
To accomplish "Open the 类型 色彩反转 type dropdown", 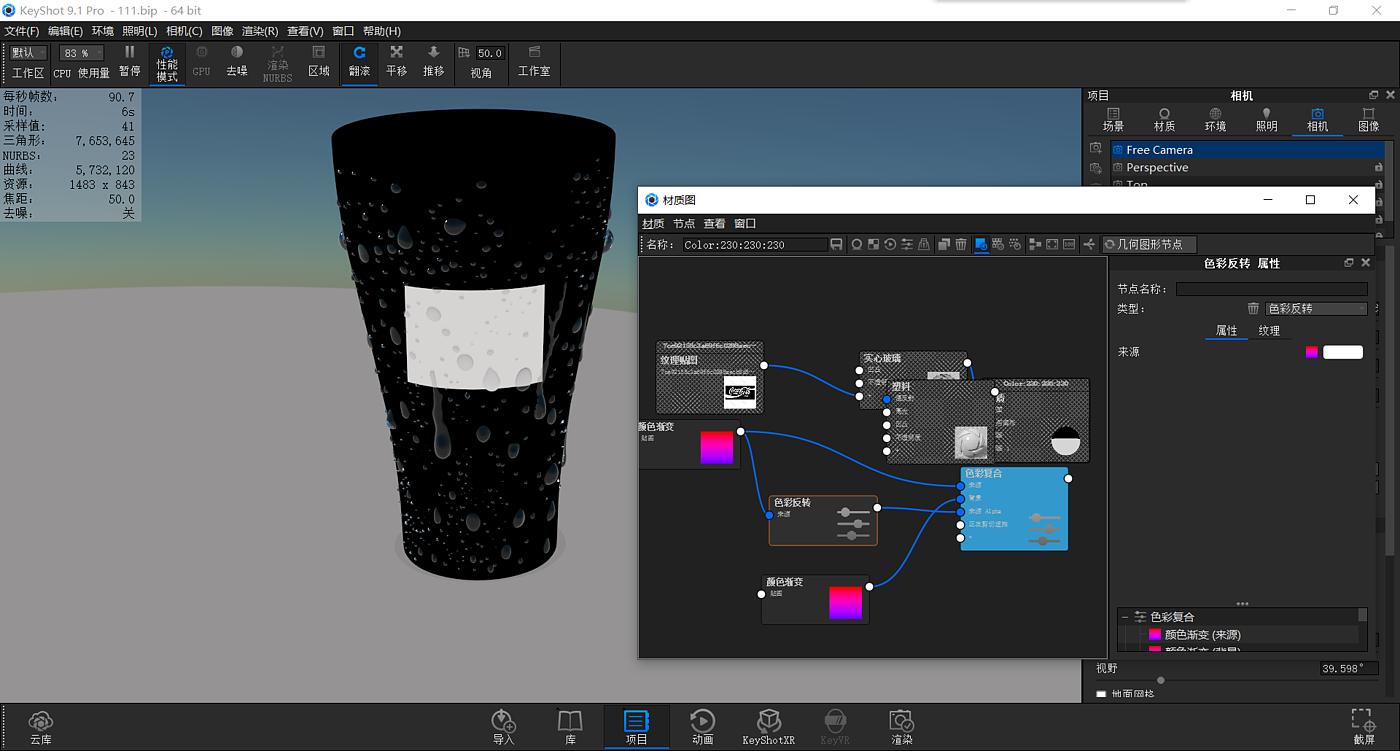I will 1315,309.
